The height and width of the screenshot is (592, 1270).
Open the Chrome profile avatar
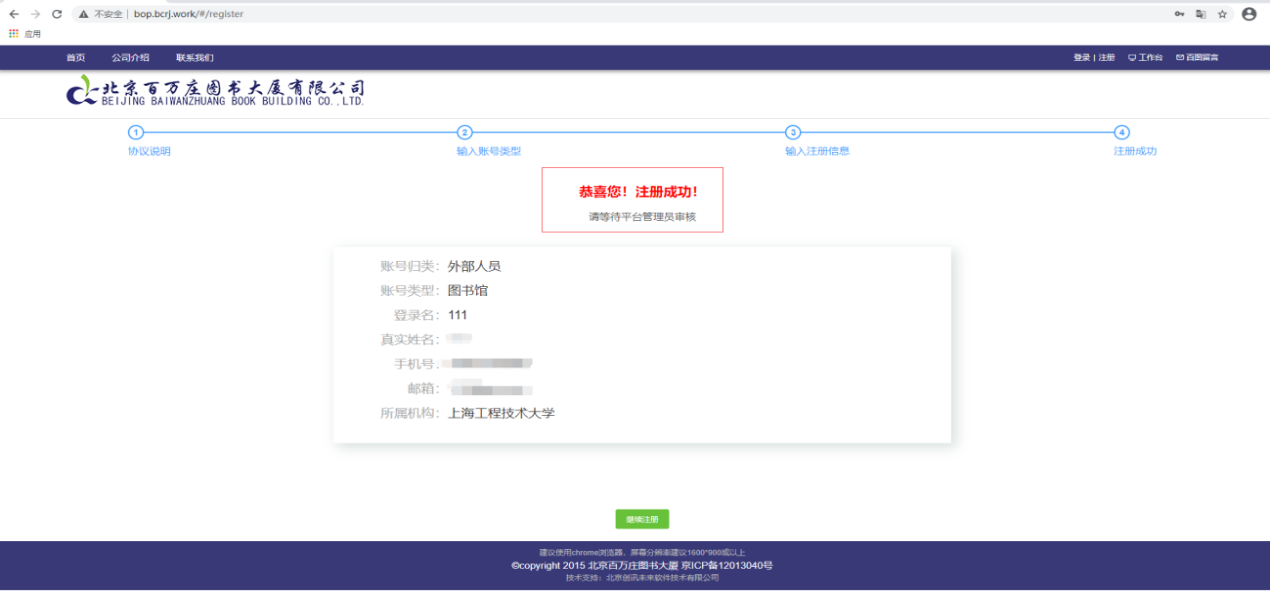[1249, 14]
